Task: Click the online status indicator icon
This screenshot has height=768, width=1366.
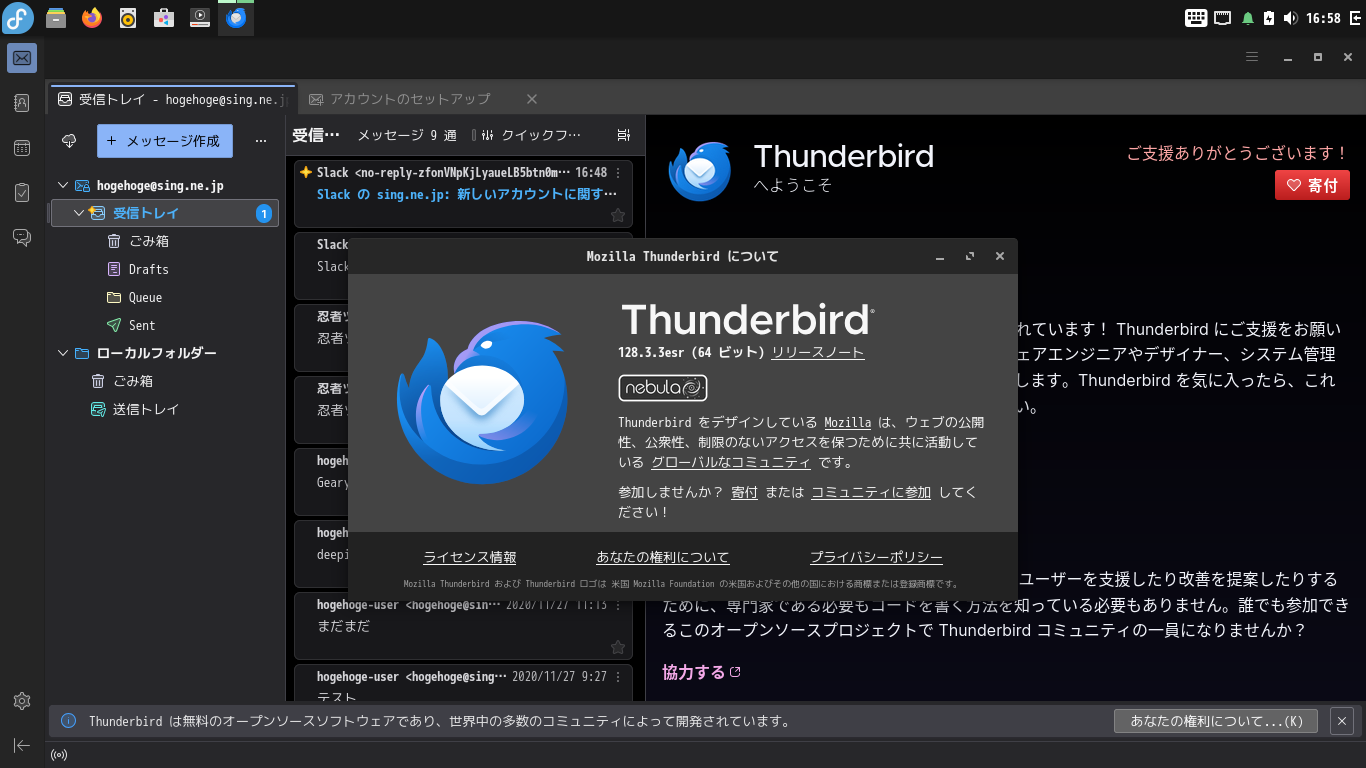Action: pyautogui.click(x=59, y=755)
